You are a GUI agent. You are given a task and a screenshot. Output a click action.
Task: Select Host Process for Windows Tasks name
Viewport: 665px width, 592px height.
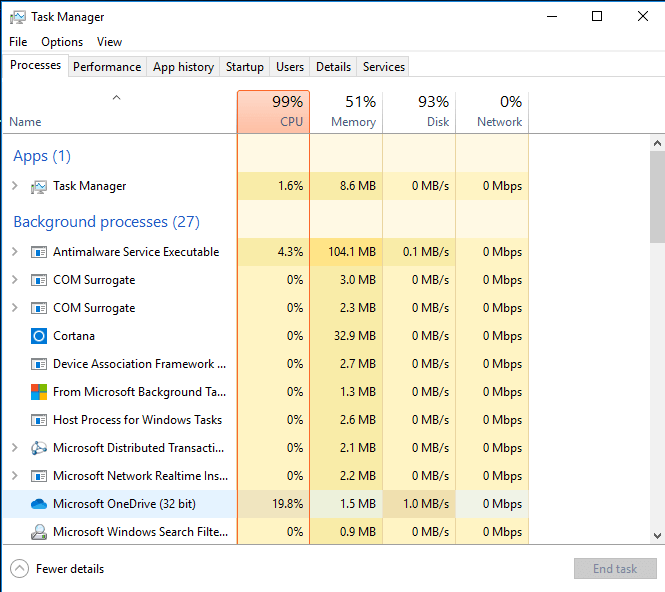(137, 420)
